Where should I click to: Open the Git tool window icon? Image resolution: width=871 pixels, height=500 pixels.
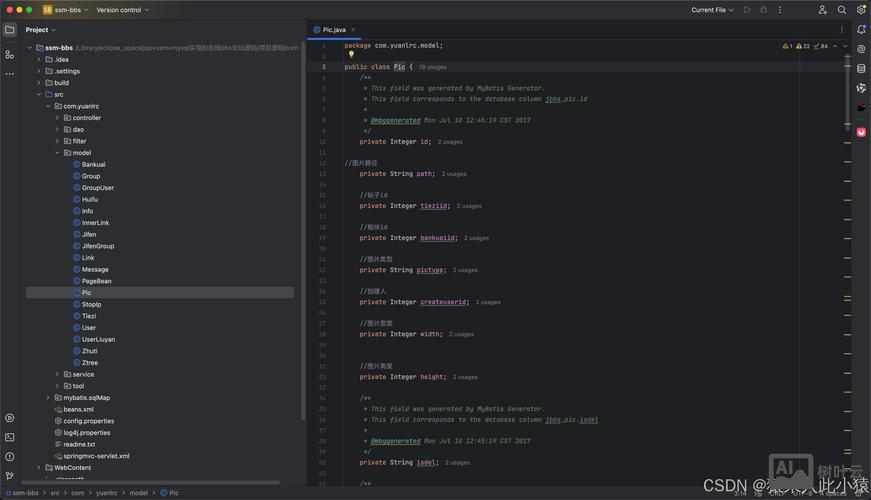(10, 476)
